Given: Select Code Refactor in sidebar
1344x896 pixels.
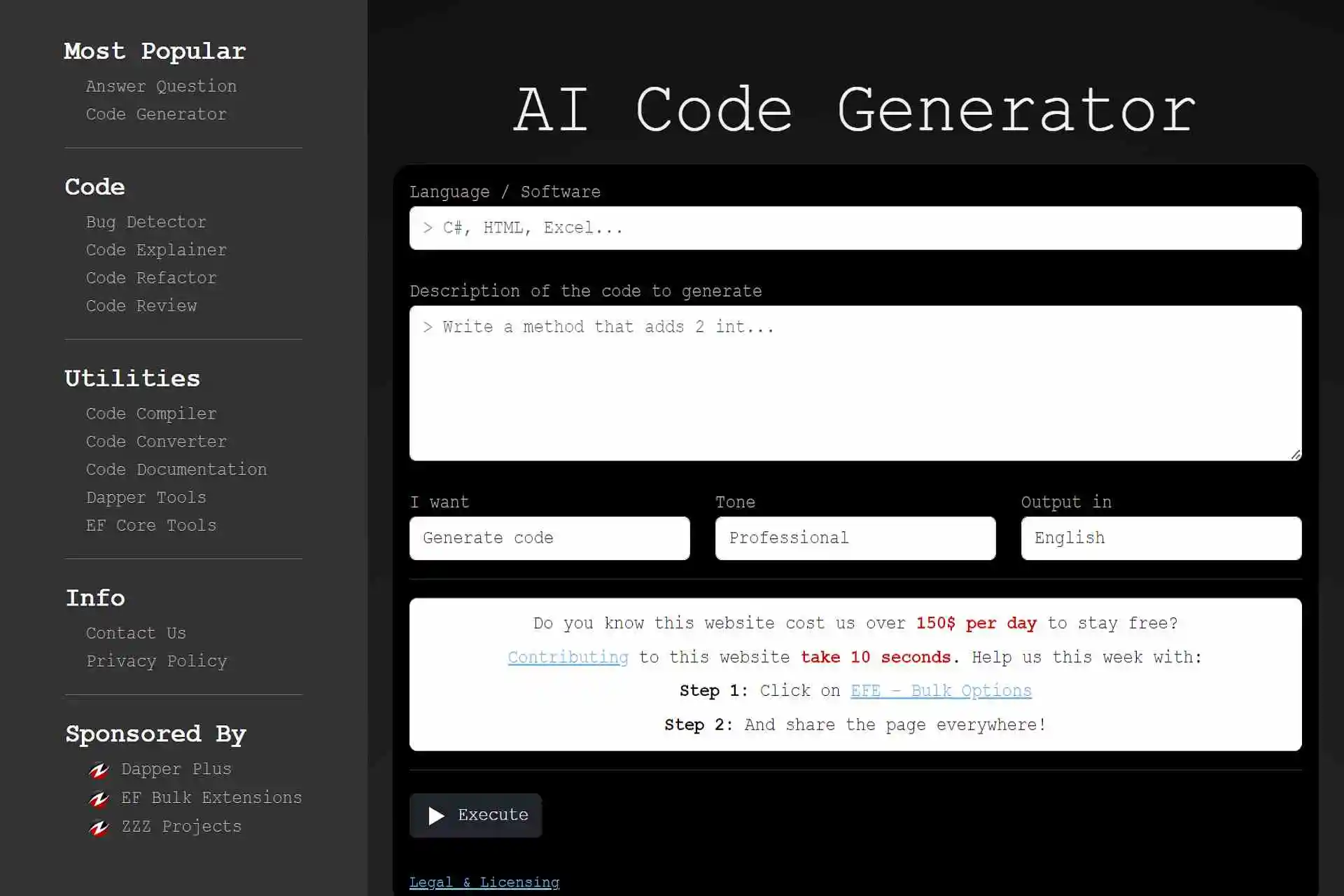Looking at the screenshot, I should 151,278.
